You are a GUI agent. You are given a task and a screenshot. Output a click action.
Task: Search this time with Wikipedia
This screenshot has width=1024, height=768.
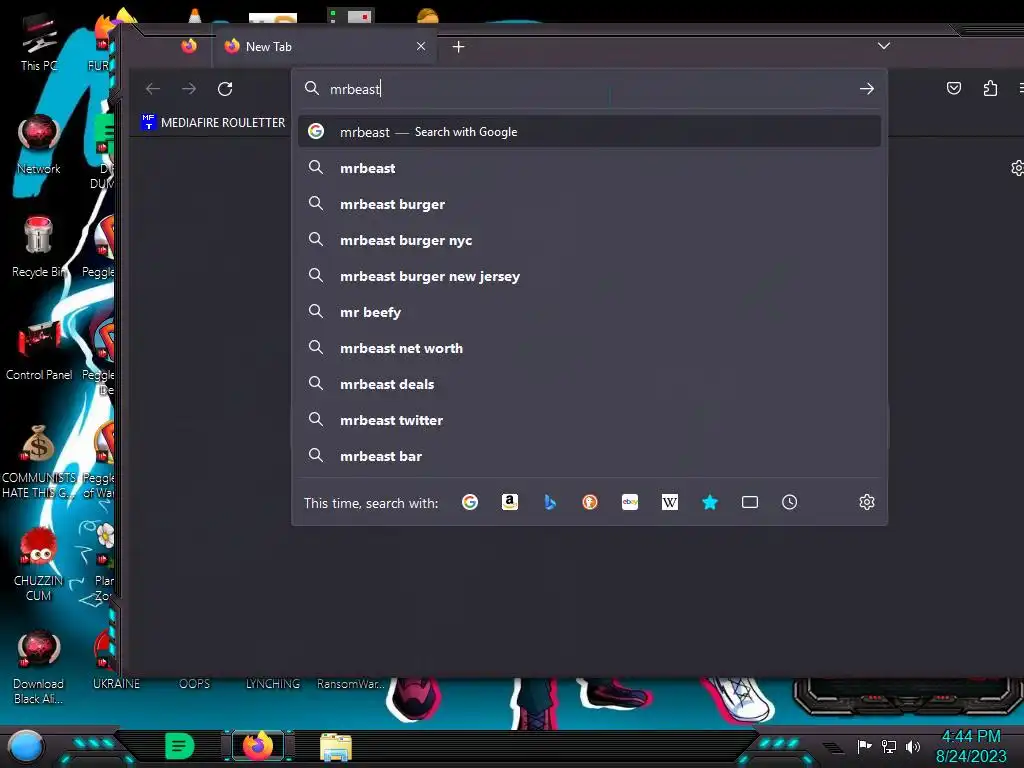pos(669,502)
